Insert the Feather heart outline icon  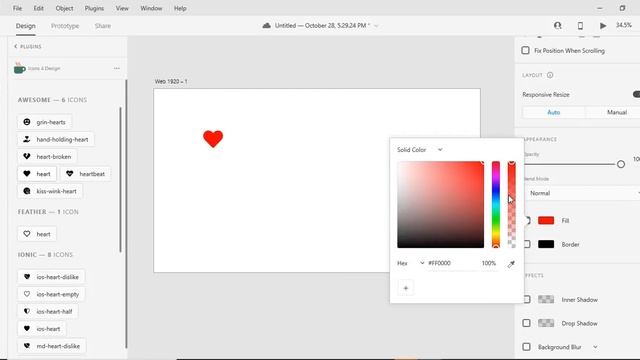(37, 234)
